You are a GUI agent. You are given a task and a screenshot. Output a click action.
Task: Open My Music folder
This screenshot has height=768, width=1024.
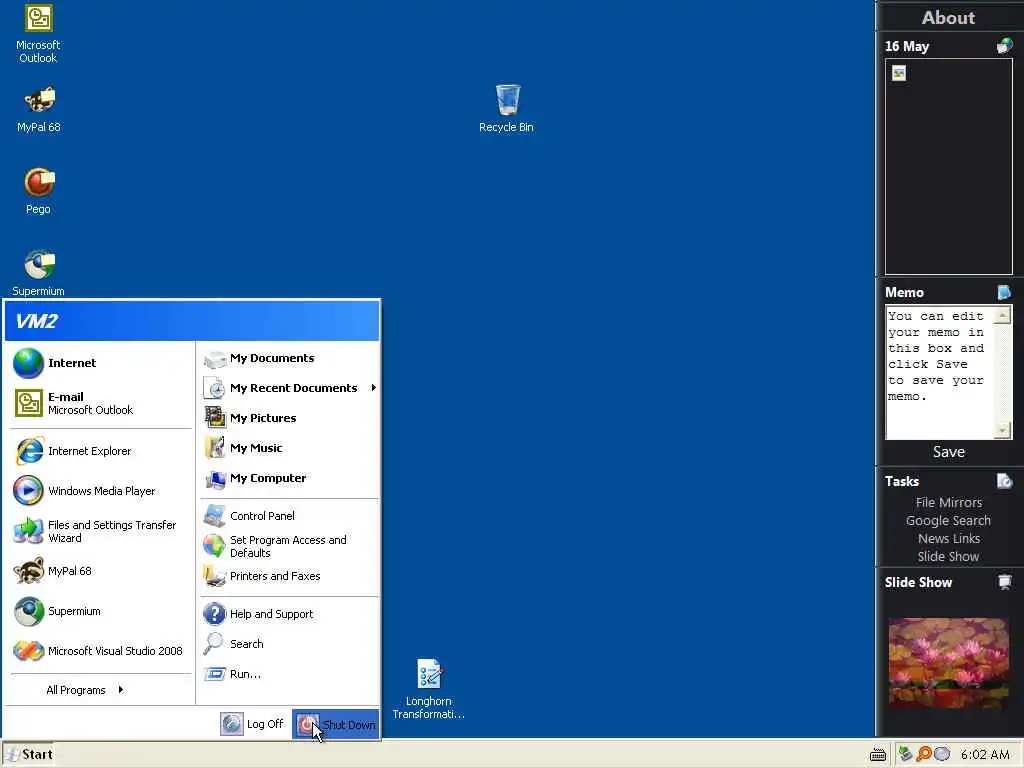pos(289,448)
